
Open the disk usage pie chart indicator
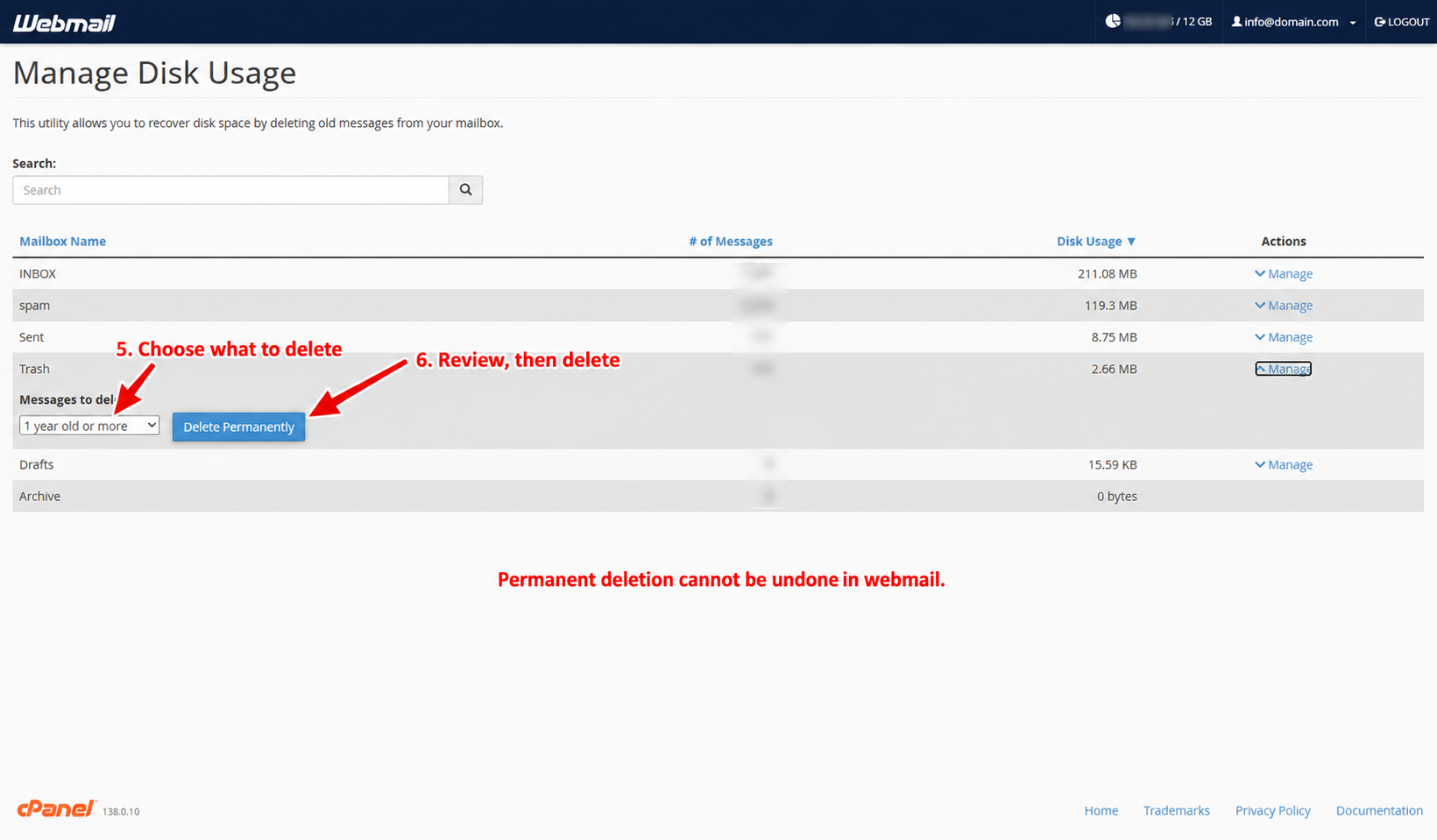point(1113,21)
